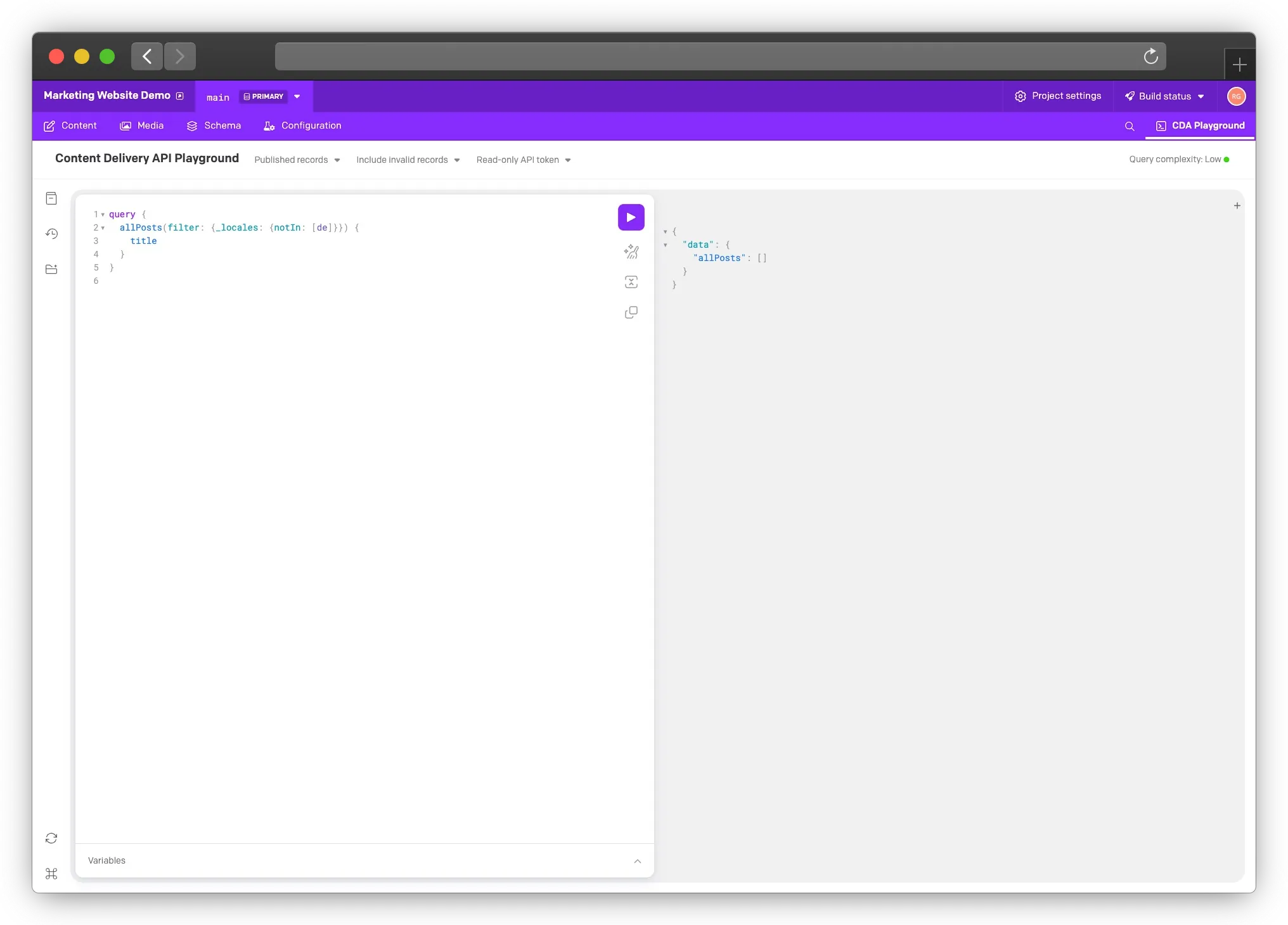Open the Media tab
Screen dimensions: 1288x925
click(141, 125)
